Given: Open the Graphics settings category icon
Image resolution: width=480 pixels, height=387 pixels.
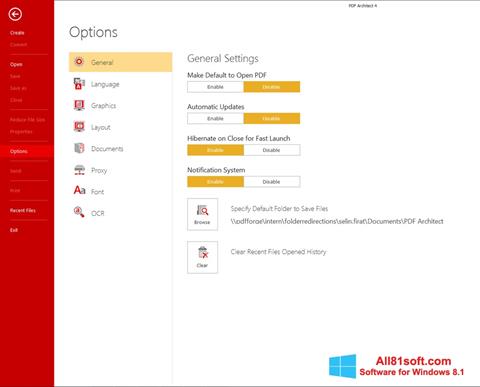Looking at the screenshot, I should (79, 105).
